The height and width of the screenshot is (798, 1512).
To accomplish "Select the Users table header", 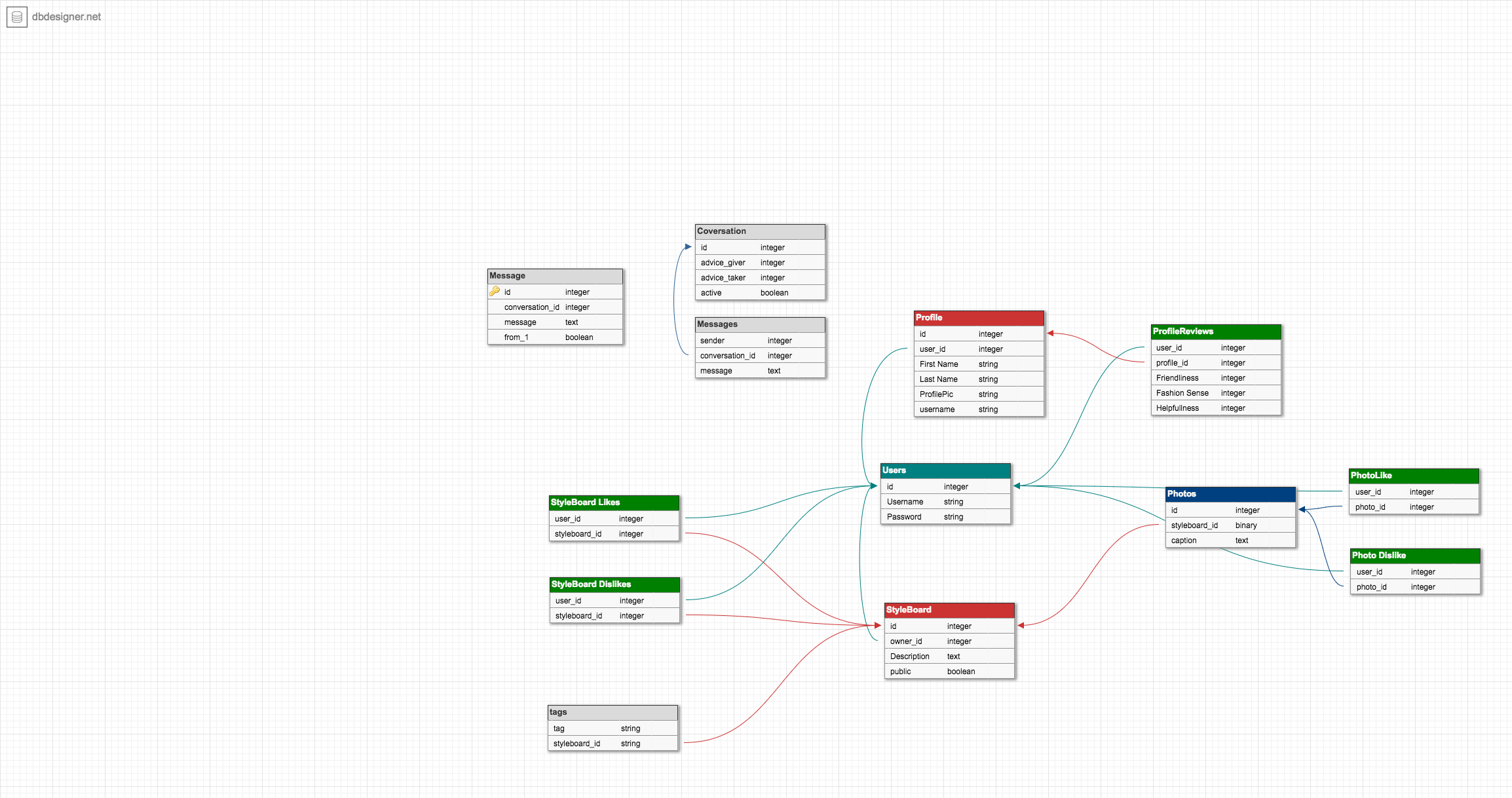I will [945, 470].
